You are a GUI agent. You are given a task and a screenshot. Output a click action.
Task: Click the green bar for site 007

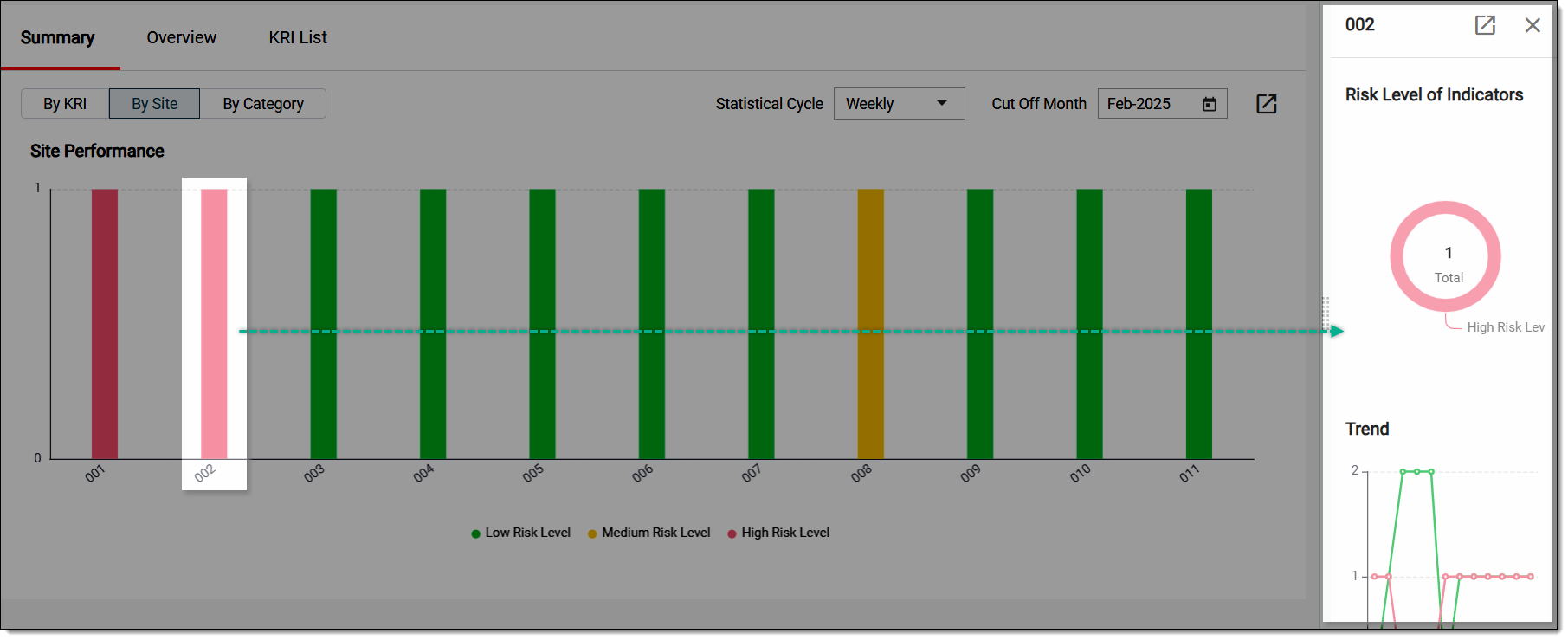[x=761, y=324]
